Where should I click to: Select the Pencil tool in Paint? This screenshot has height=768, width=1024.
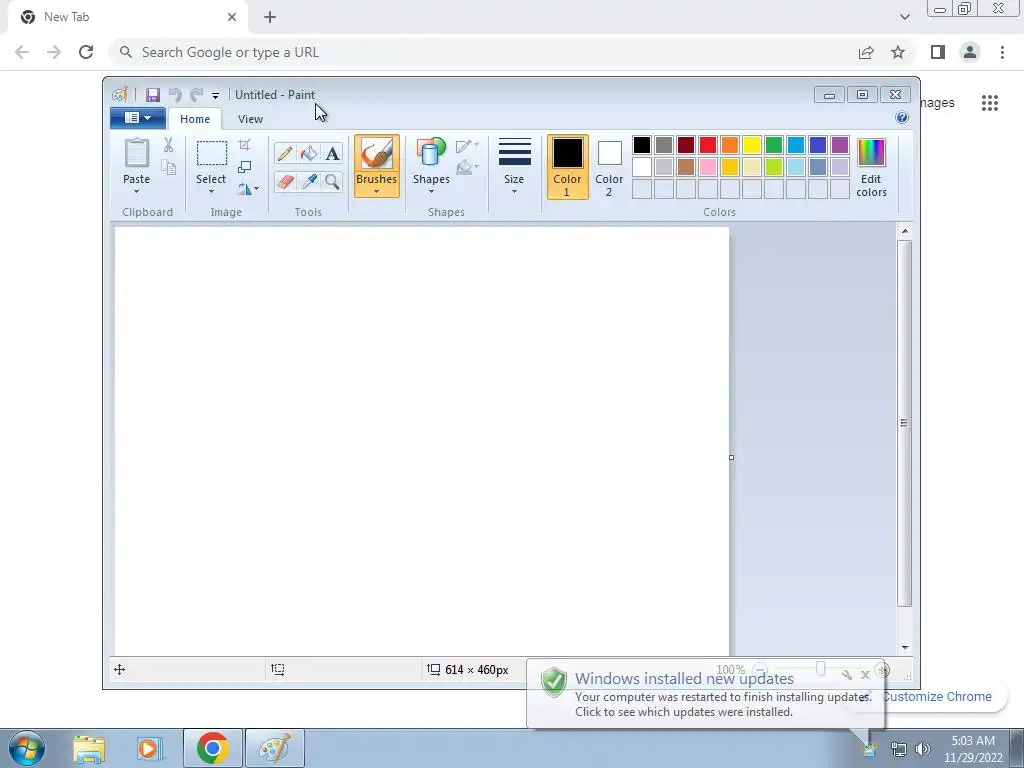click(285, 153)
